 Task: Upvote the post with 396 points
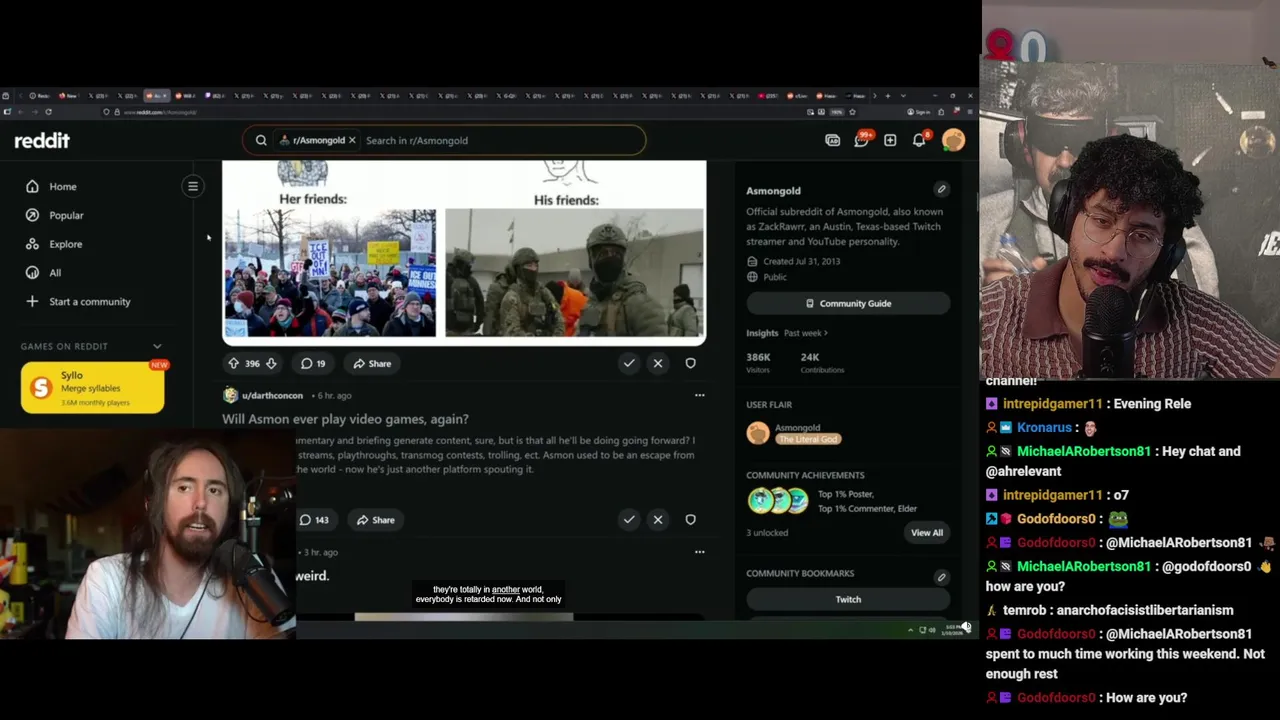coord(233,364)
